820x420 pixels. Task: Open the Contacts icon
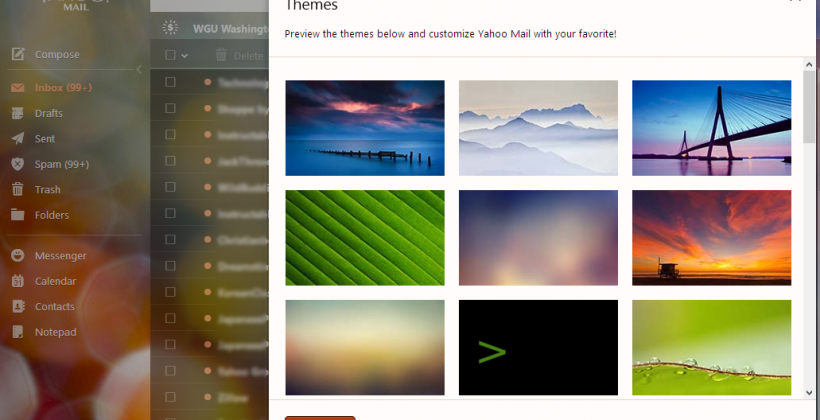pos(18,307)
